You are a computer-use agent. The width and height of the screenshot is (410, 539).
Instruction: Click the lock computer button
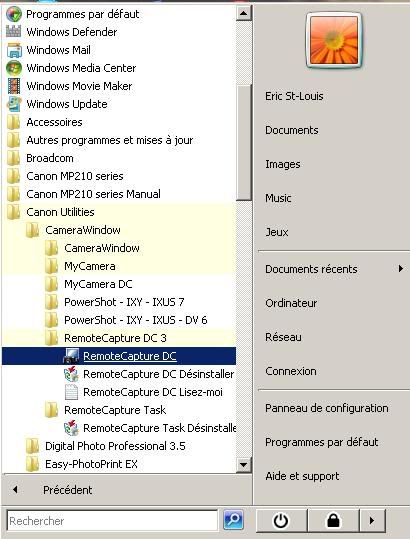[x=333, y=520]
